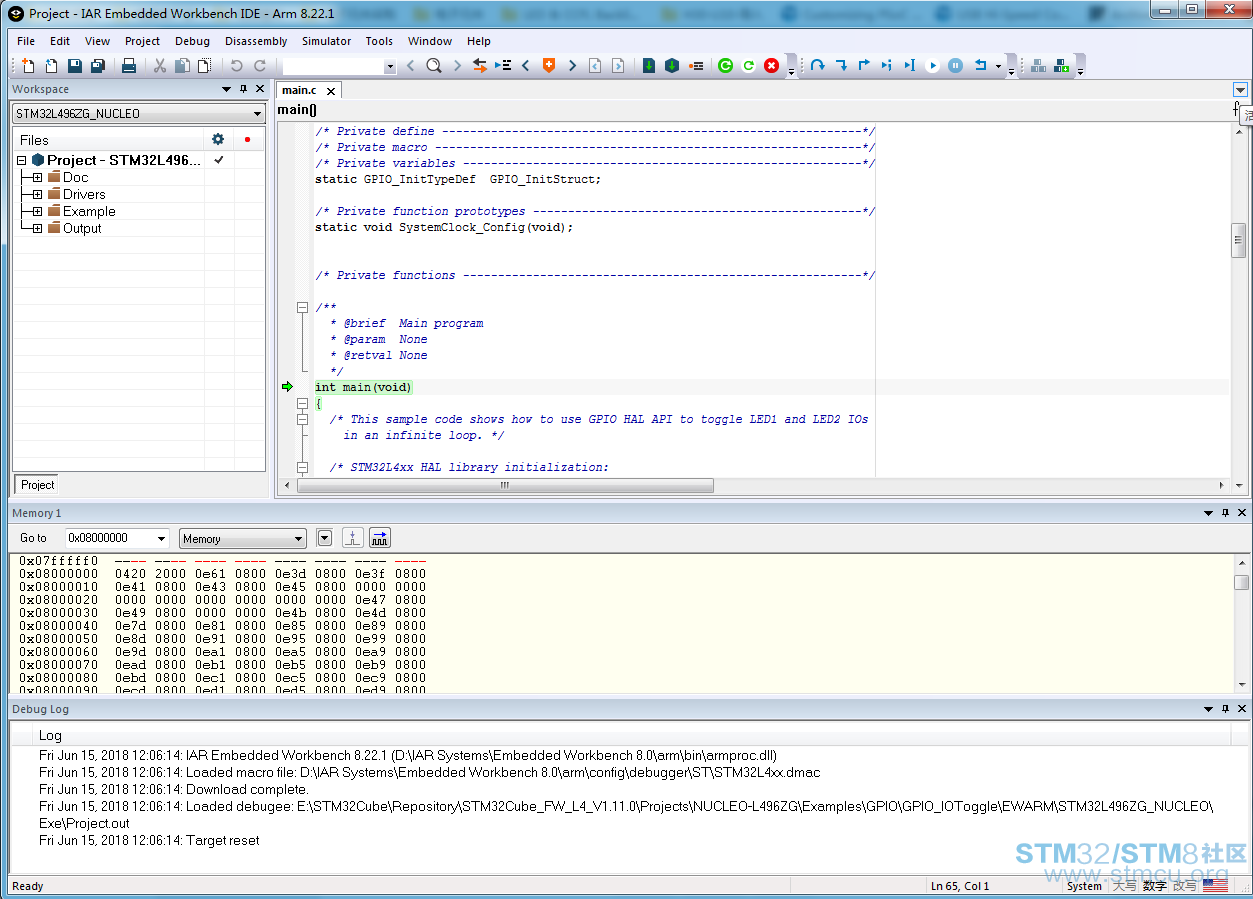
Task: Click the gear column header in Workspace
Action: 218,139
